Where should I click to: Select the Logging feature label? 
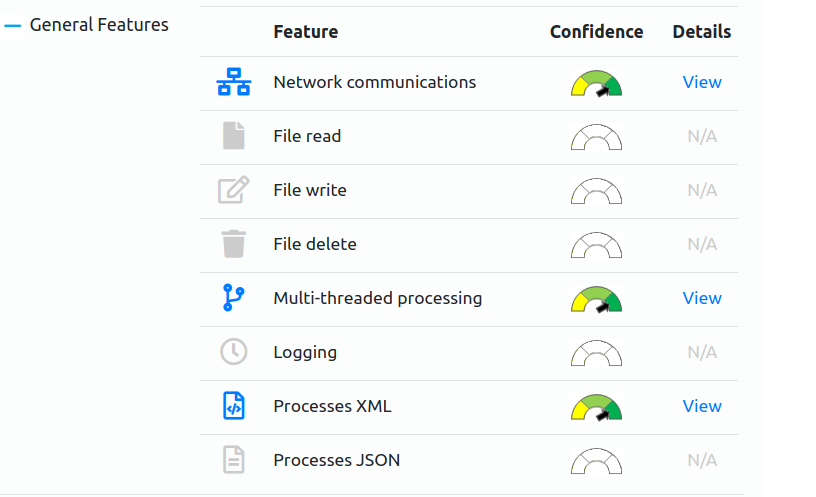pos(305,352)
